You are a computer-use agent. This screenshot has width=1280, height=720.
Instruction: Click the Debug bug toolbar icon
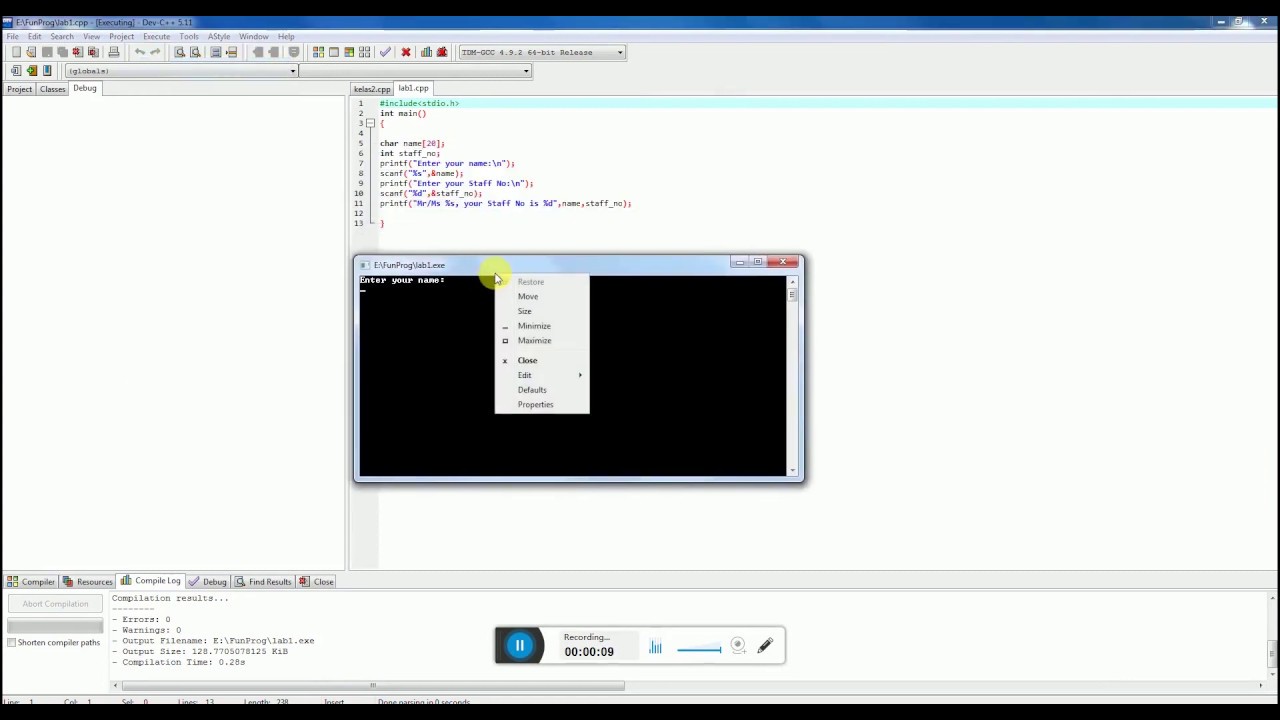[x=442, y=52]
